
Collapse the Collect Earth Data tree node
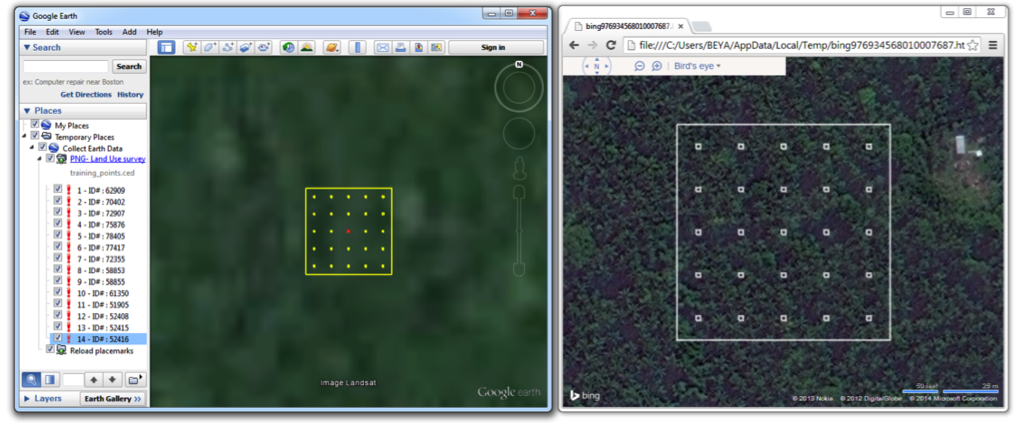click(x=32, y=148)
